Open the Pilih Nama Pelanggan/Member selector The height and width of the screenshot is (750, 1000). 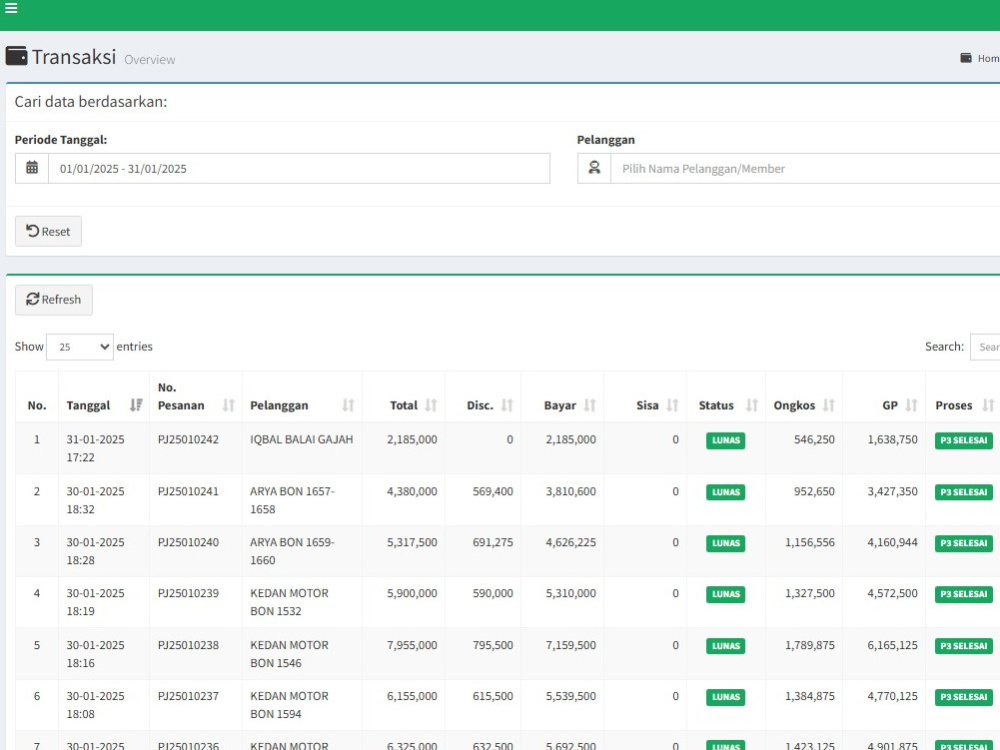[805, 168]
